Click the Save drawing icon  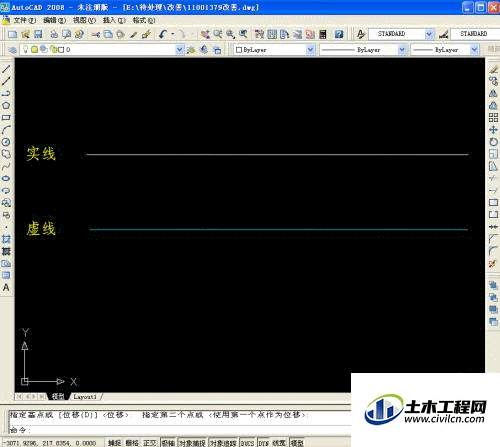click(38, 34)
